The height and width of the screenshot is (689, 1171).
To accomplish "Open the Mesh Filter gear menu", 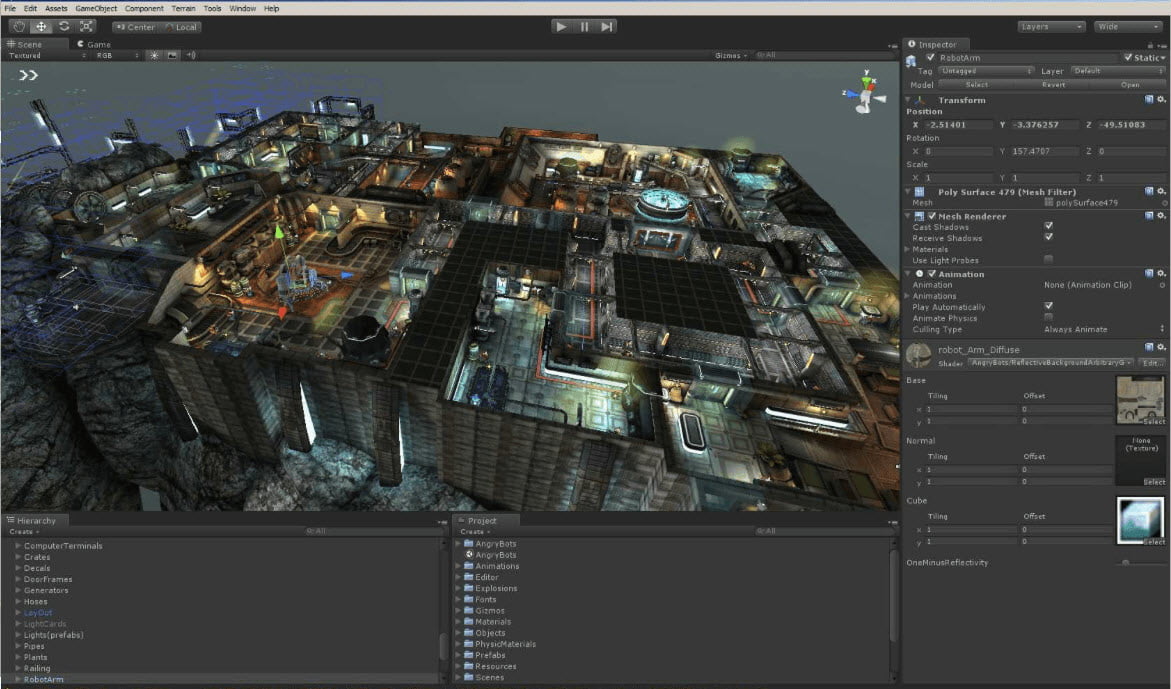I will click(1161, 192).
